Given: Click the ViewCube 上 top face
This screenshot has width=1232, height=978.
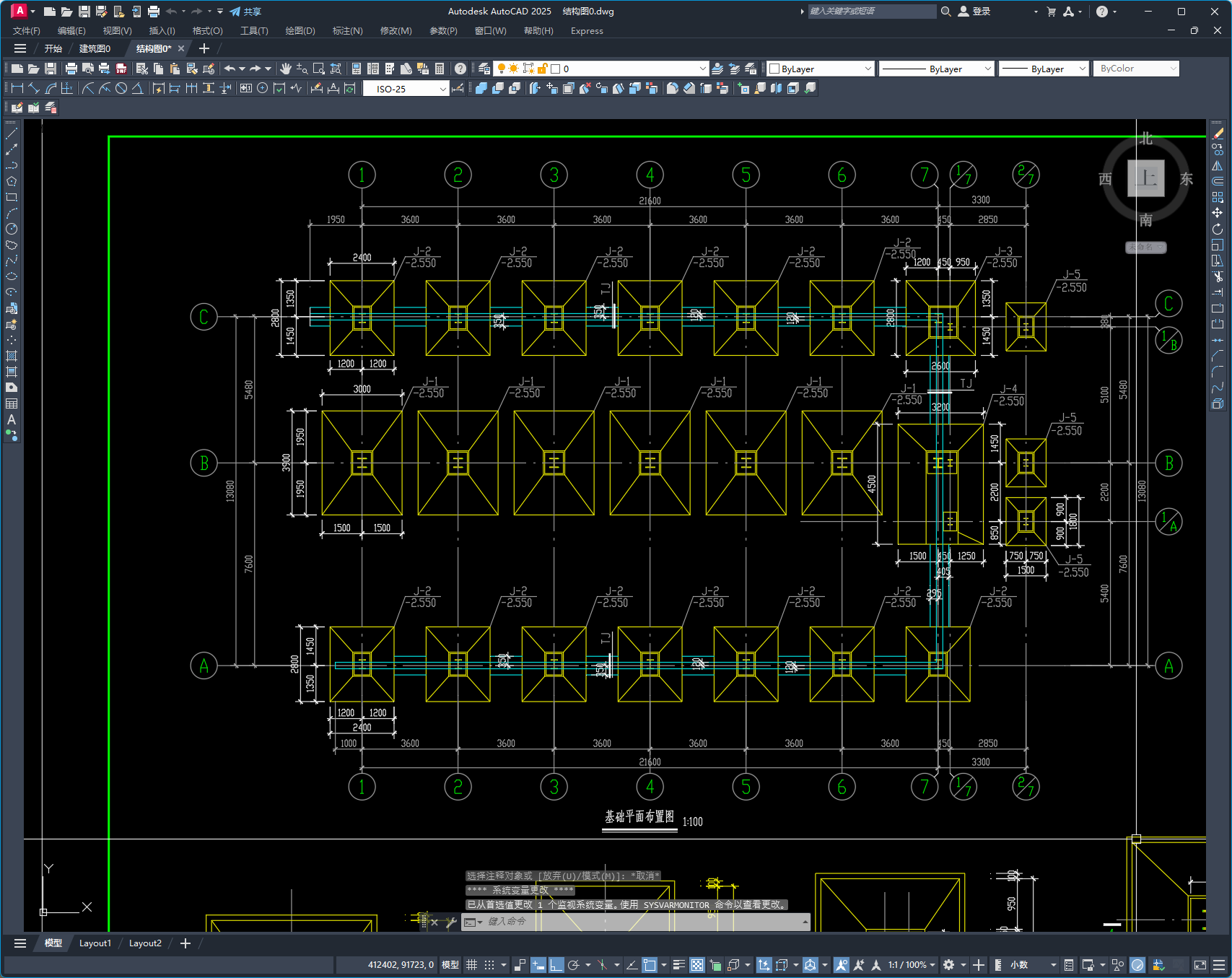Looking at the screenshot, I should [x=1146, y=178].
